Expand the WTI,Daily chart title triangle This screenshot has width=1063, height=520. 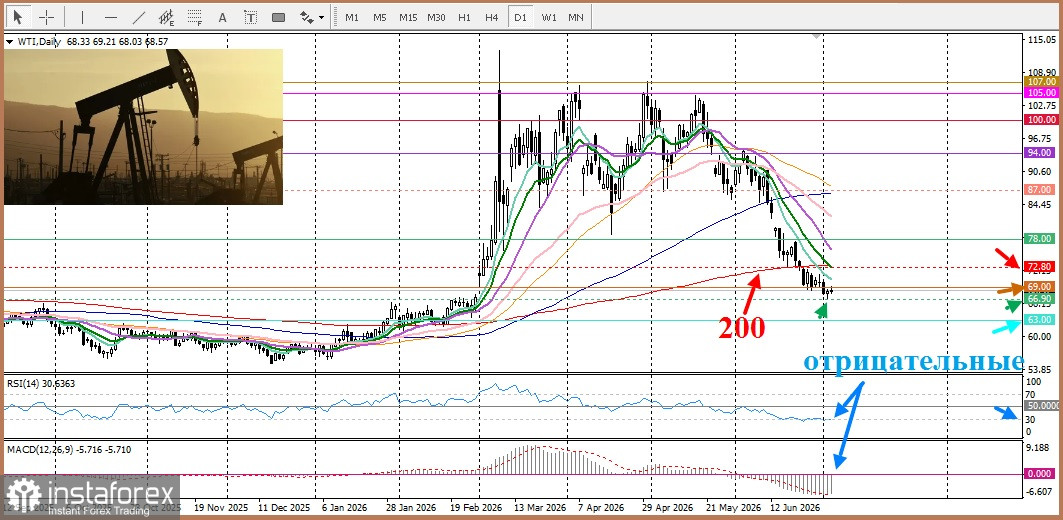(x=9, y=42)
